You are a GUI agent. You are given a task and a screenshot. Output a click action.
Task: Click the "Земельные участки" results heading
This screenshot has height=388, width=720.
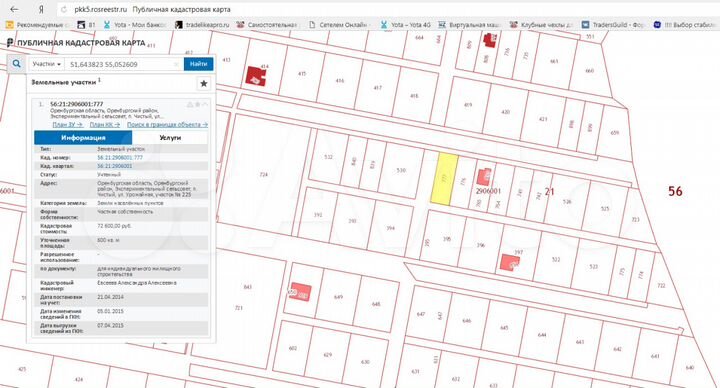(64, 82)
